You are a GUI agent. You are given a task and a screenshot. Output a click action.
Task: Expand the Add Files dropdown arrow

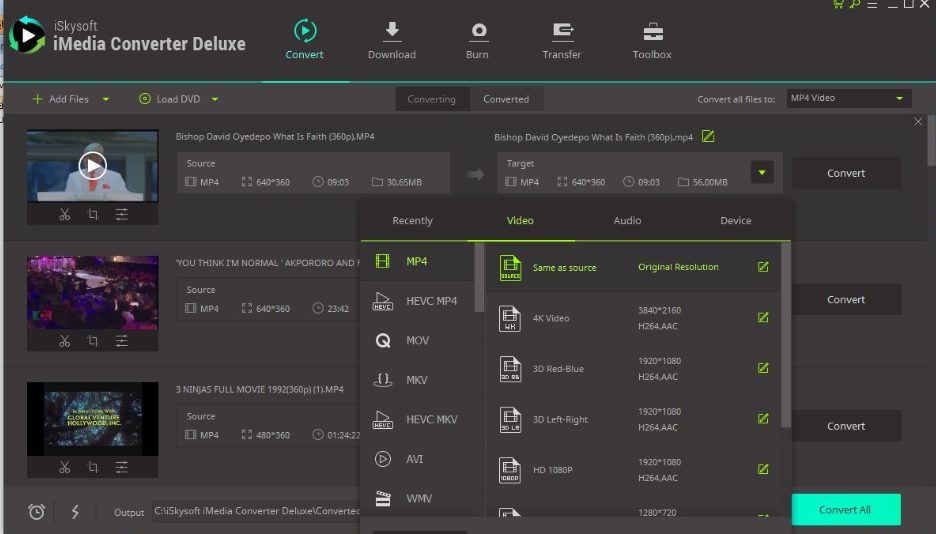pos(106,99)
